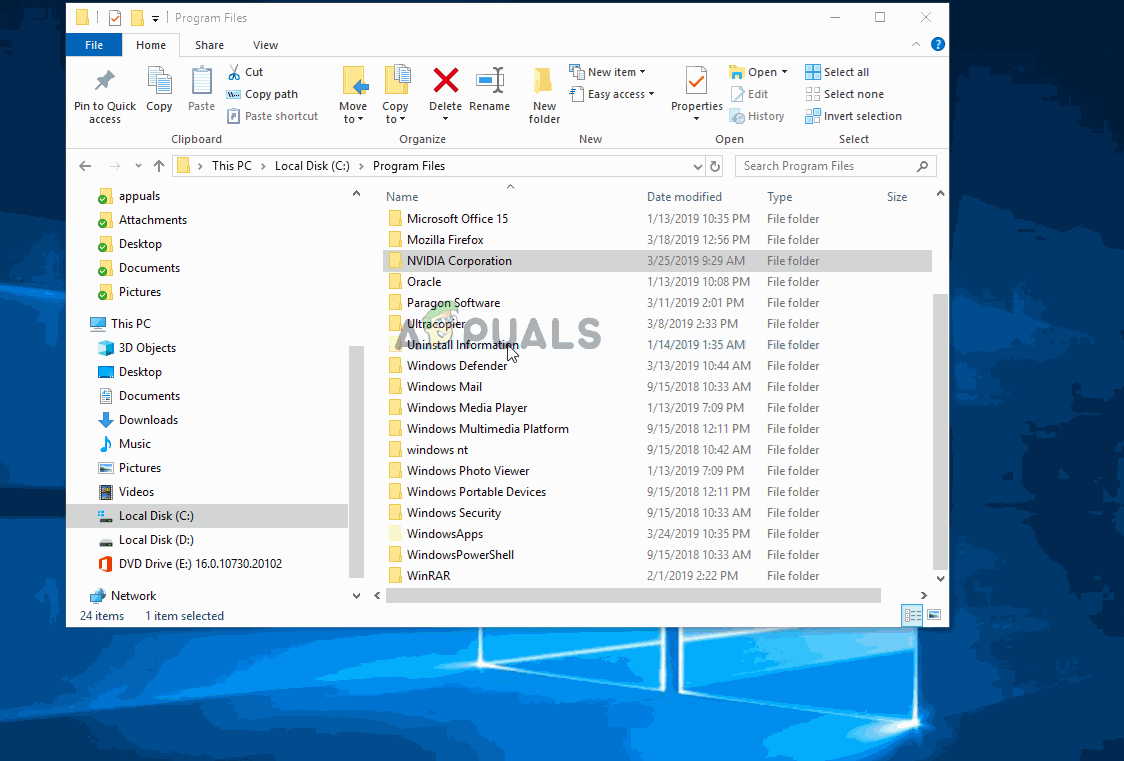This screenshot has width=1124, height=761.
Task: Sort by the Name column header
Action: point(402,196)
